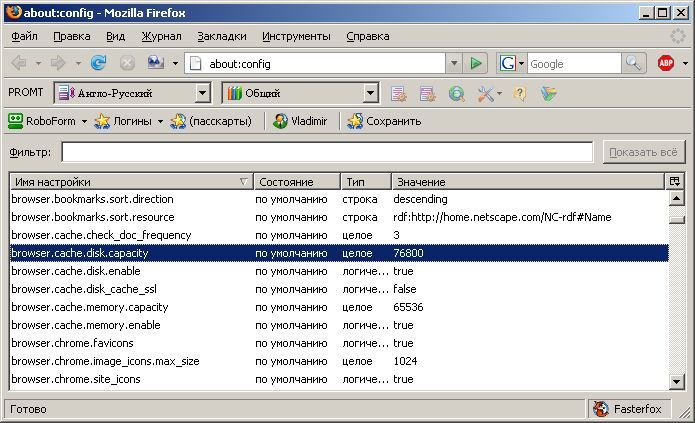Open the Журнал menu
695x423 pixels.
[161, 36]
